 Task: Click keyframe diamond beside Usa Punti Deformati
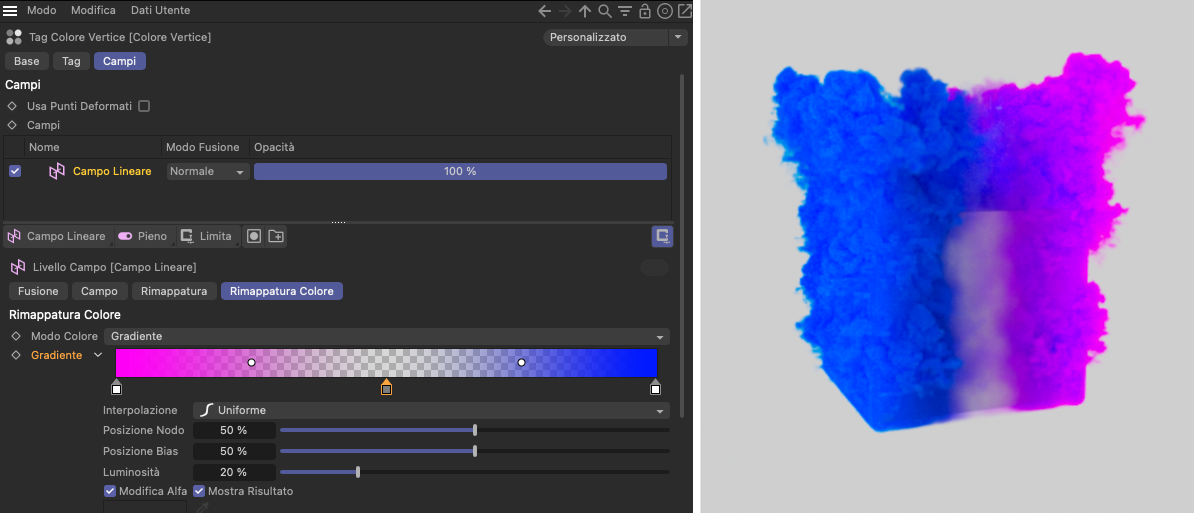(12, 106)
